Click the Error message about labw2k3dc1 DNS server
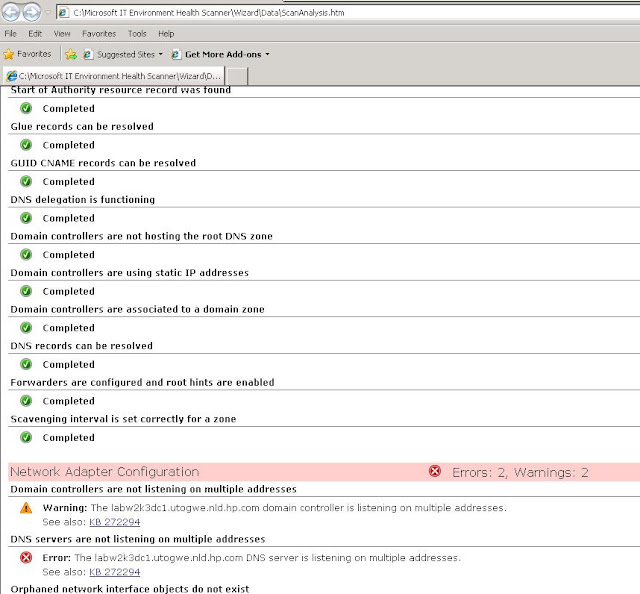The height and width of the screenshot is (594, 640). click(251, 558)
